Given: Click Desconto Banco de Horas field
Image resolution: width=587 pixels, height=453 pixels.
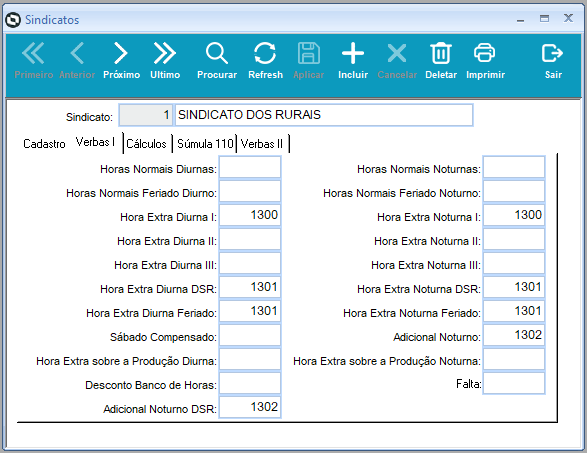Looking at the screenshot, I should [250, 383].
